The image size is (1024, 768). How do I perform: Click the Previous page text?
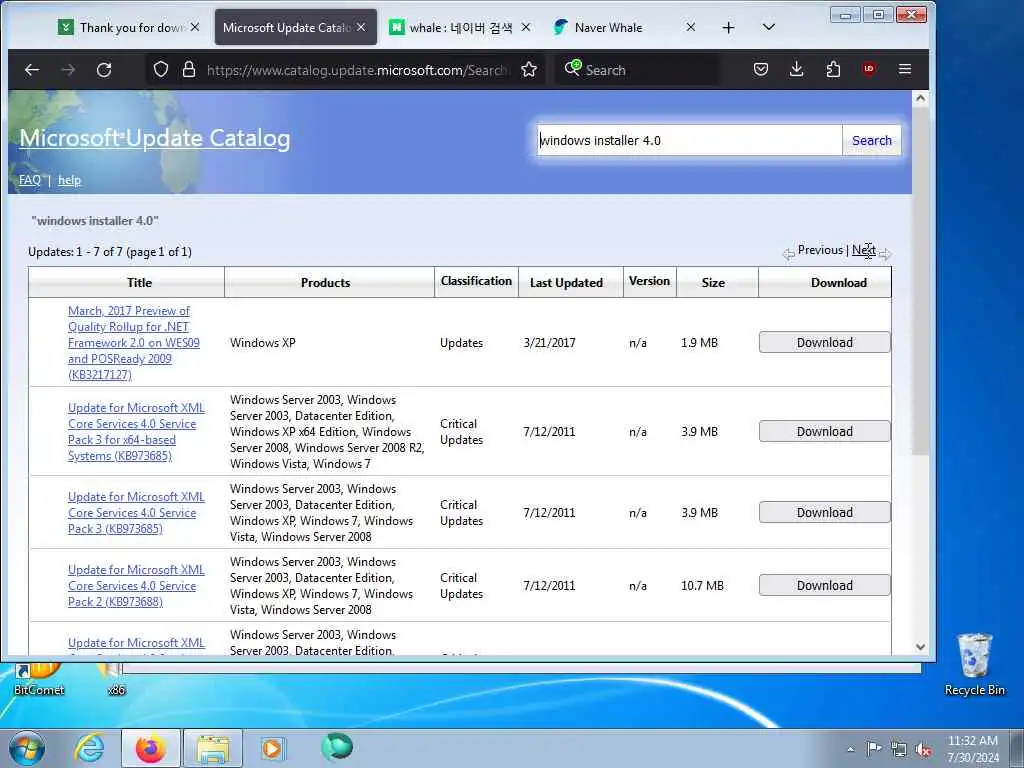820,250
